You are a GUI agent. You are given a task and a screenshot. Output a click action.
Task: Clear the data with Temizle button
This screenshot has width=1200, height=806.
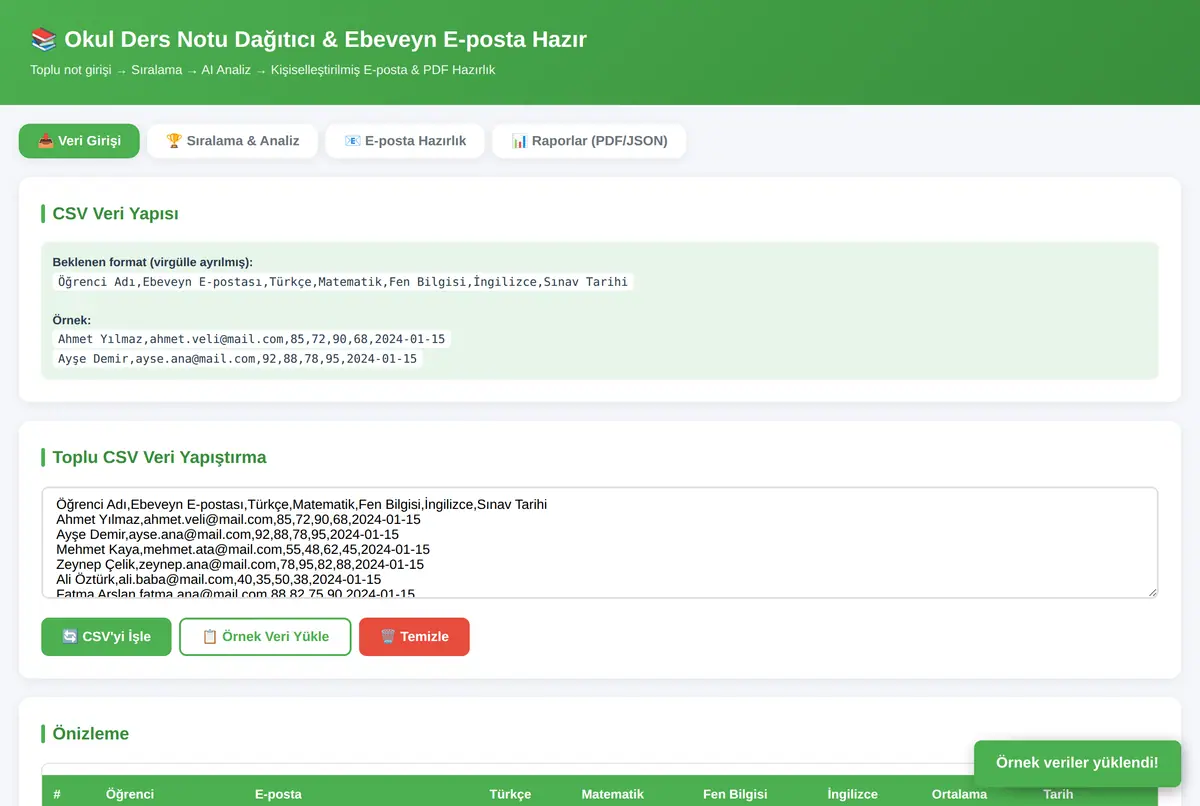tap(414, 637)
